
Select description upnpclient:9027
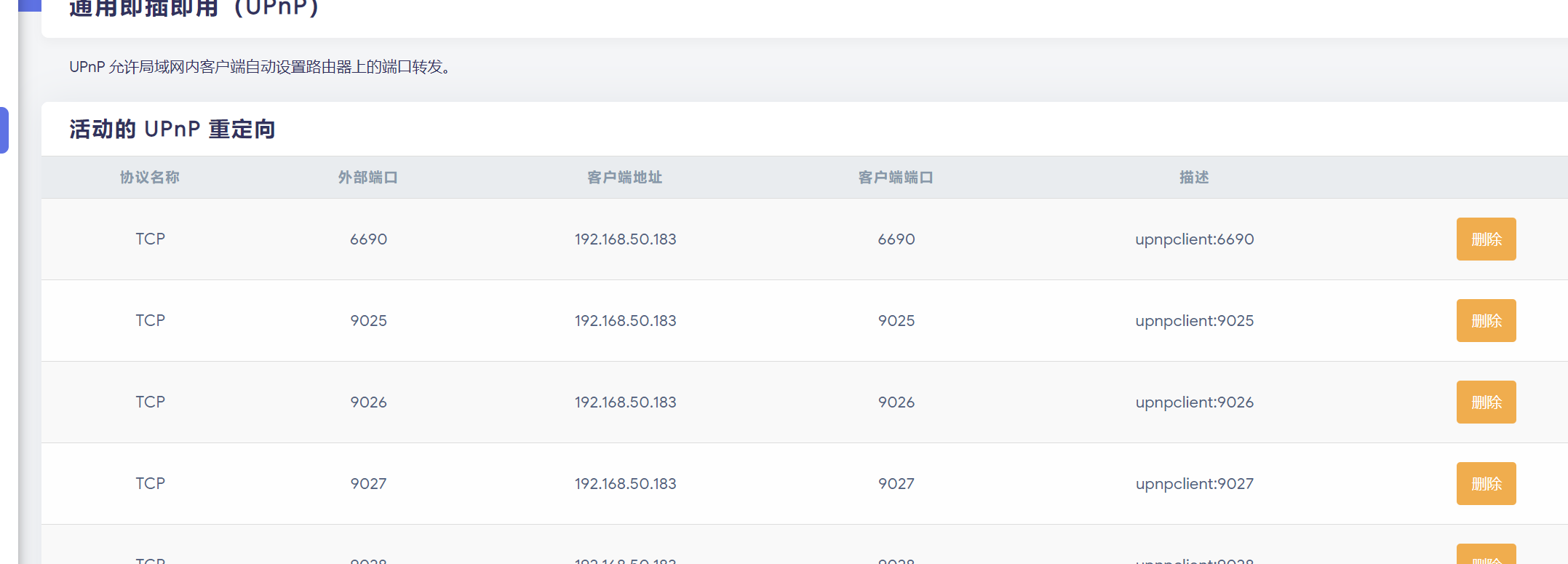pos(1195,484)
